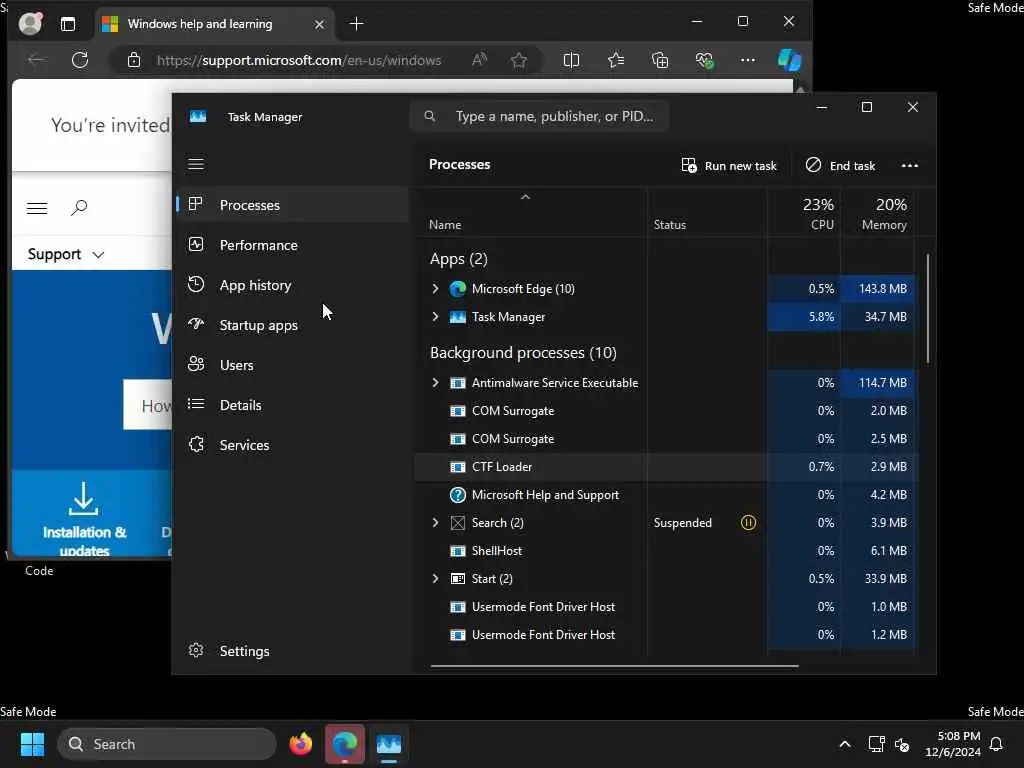This screenshot has height=768, width=1024.
Task: Open the Copilot icon in Edge
Action: point(789,60)
